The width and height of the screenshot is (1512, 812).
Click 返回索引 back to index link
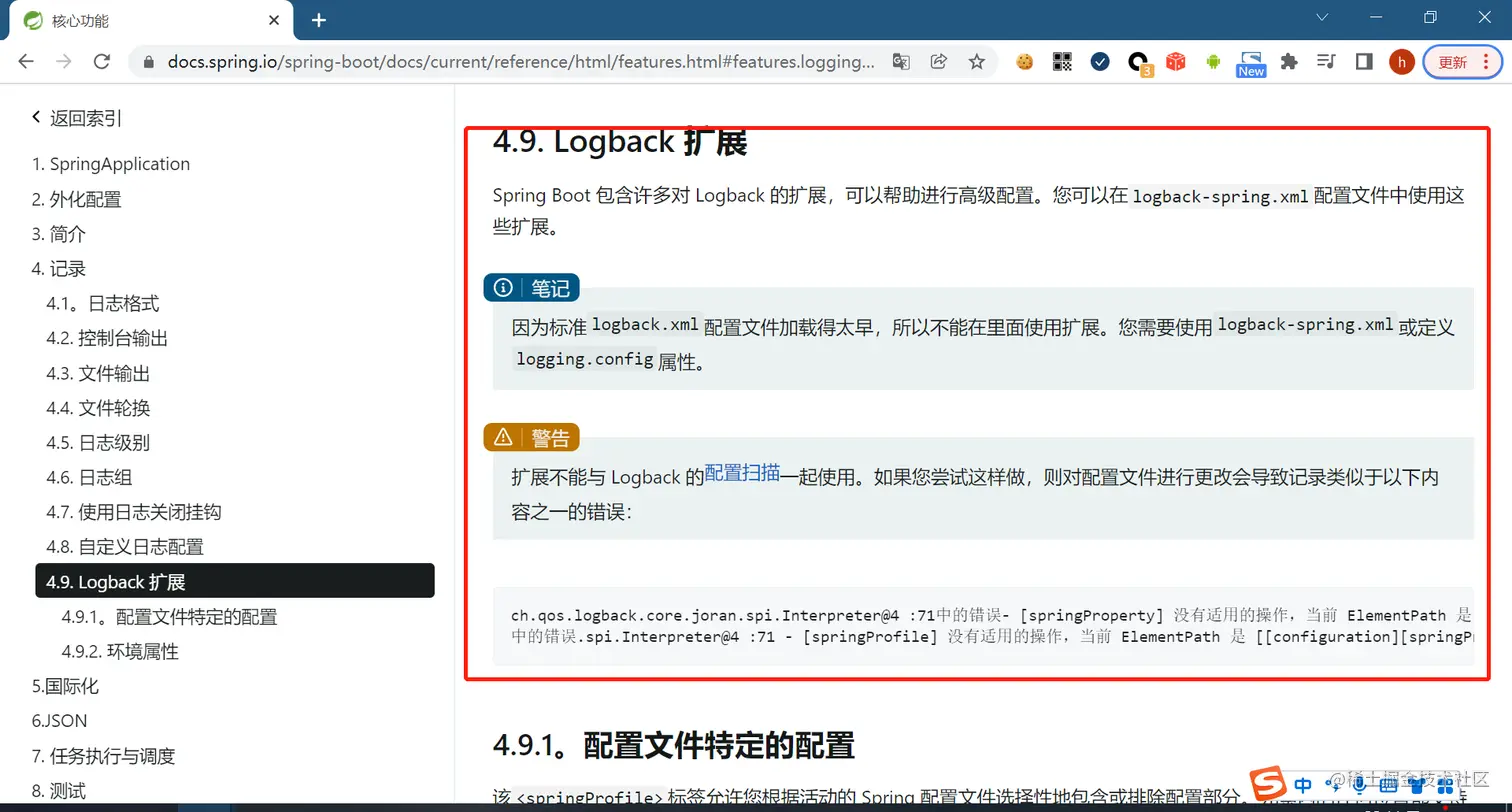(77, 118)
